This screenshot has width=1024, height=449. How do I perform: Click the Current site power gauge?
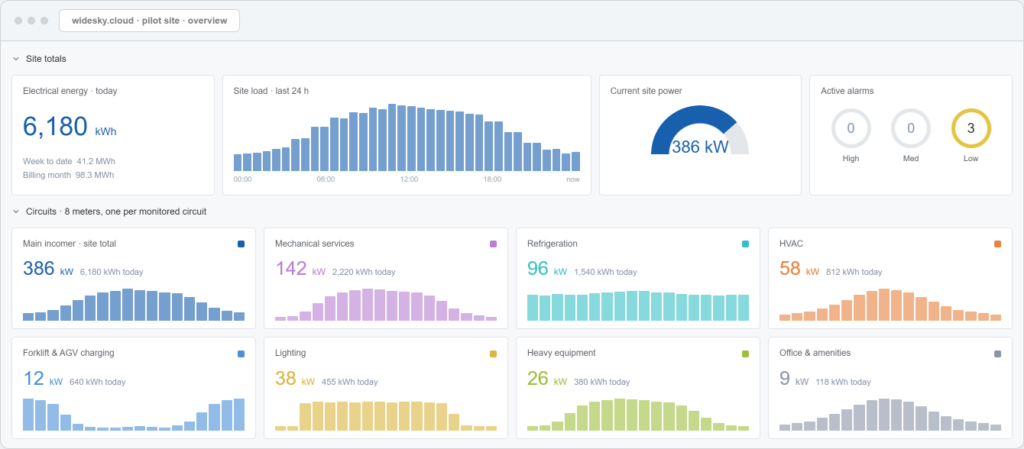point(699,130)
